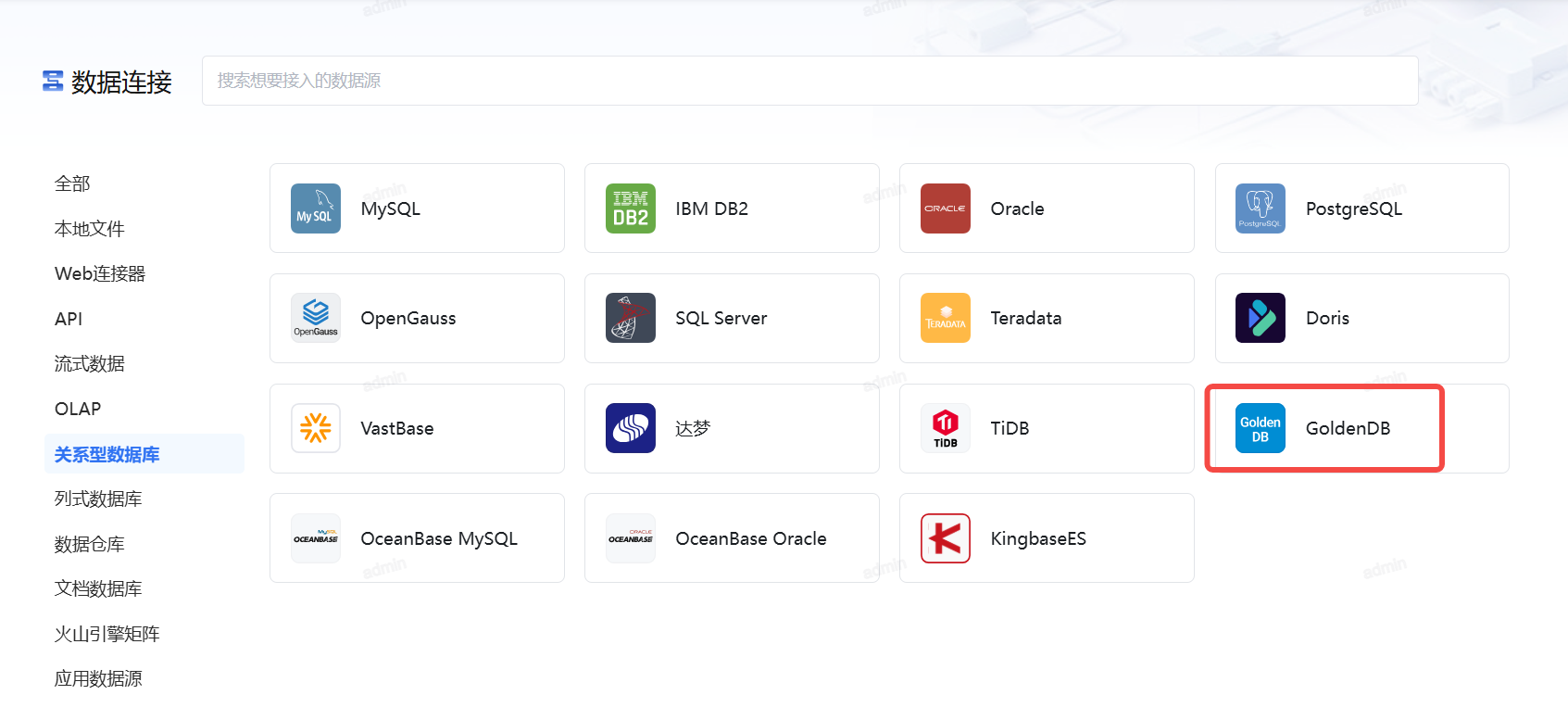Click the TiDB label text
The height and width of the screenshot is (720, 1568).
coord(1010,428)
